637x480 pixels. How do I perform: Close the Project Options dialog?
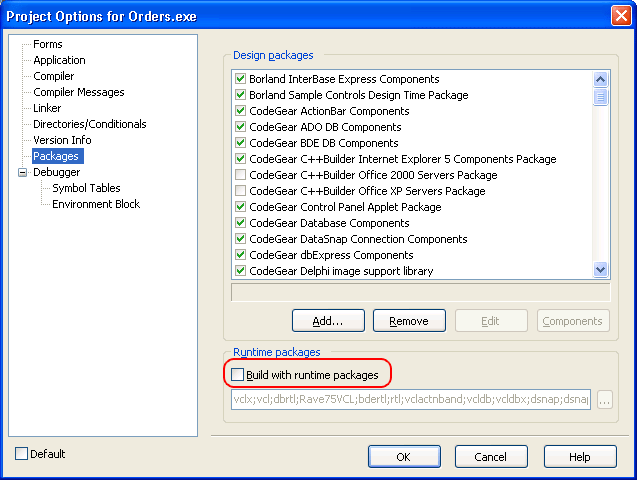[x=620, y=15]
